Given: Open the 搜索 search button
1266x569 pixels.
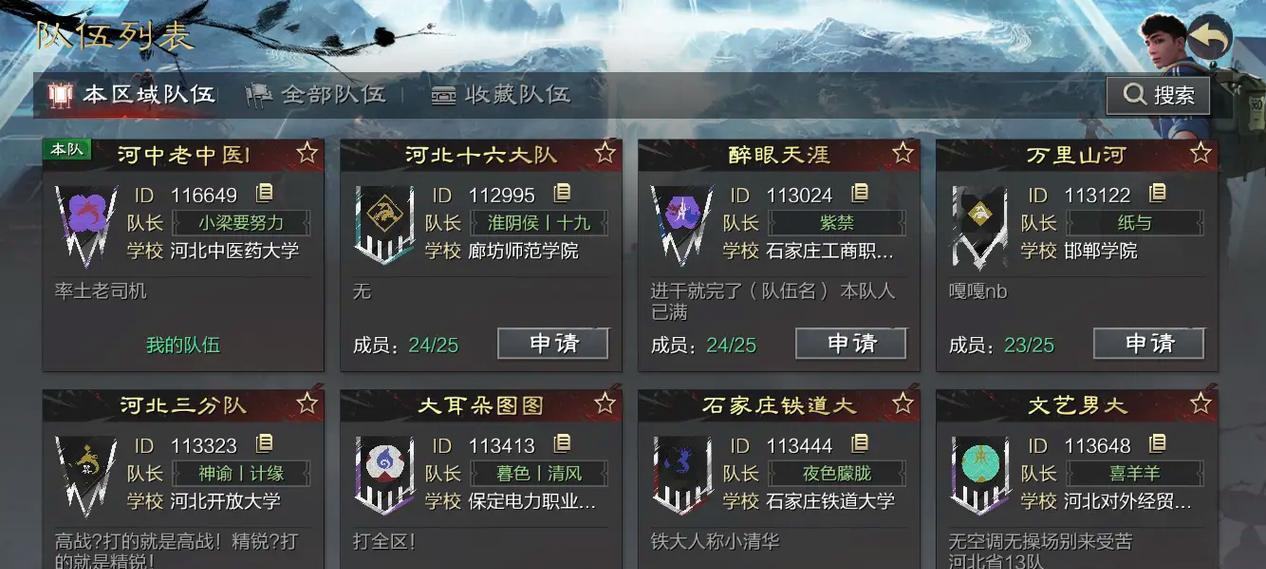Looking at the screenshot, I should point(1158,95).
